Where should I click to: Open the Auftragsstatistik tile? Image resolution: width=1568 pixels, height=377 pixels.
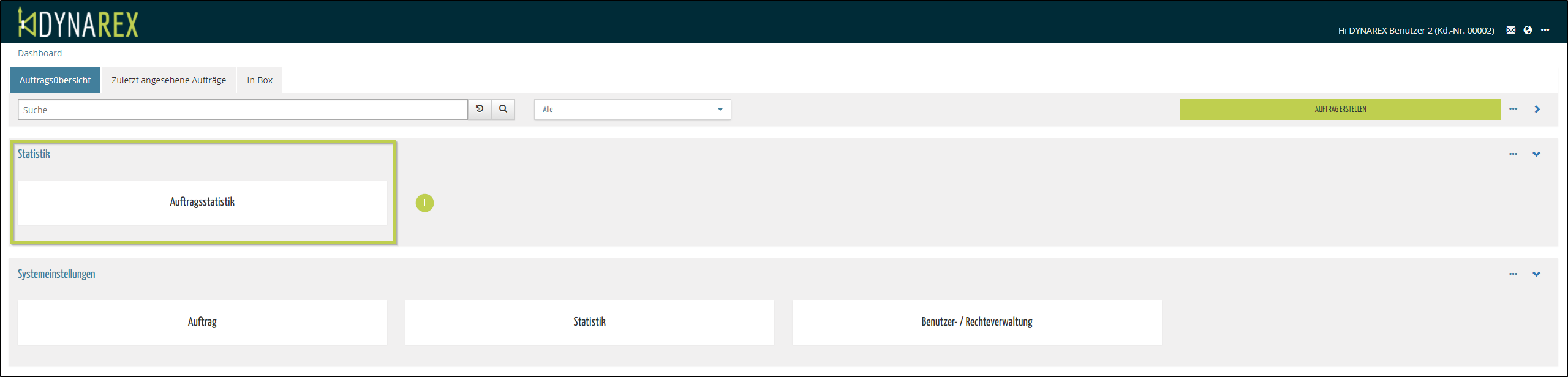pos(202,202)
